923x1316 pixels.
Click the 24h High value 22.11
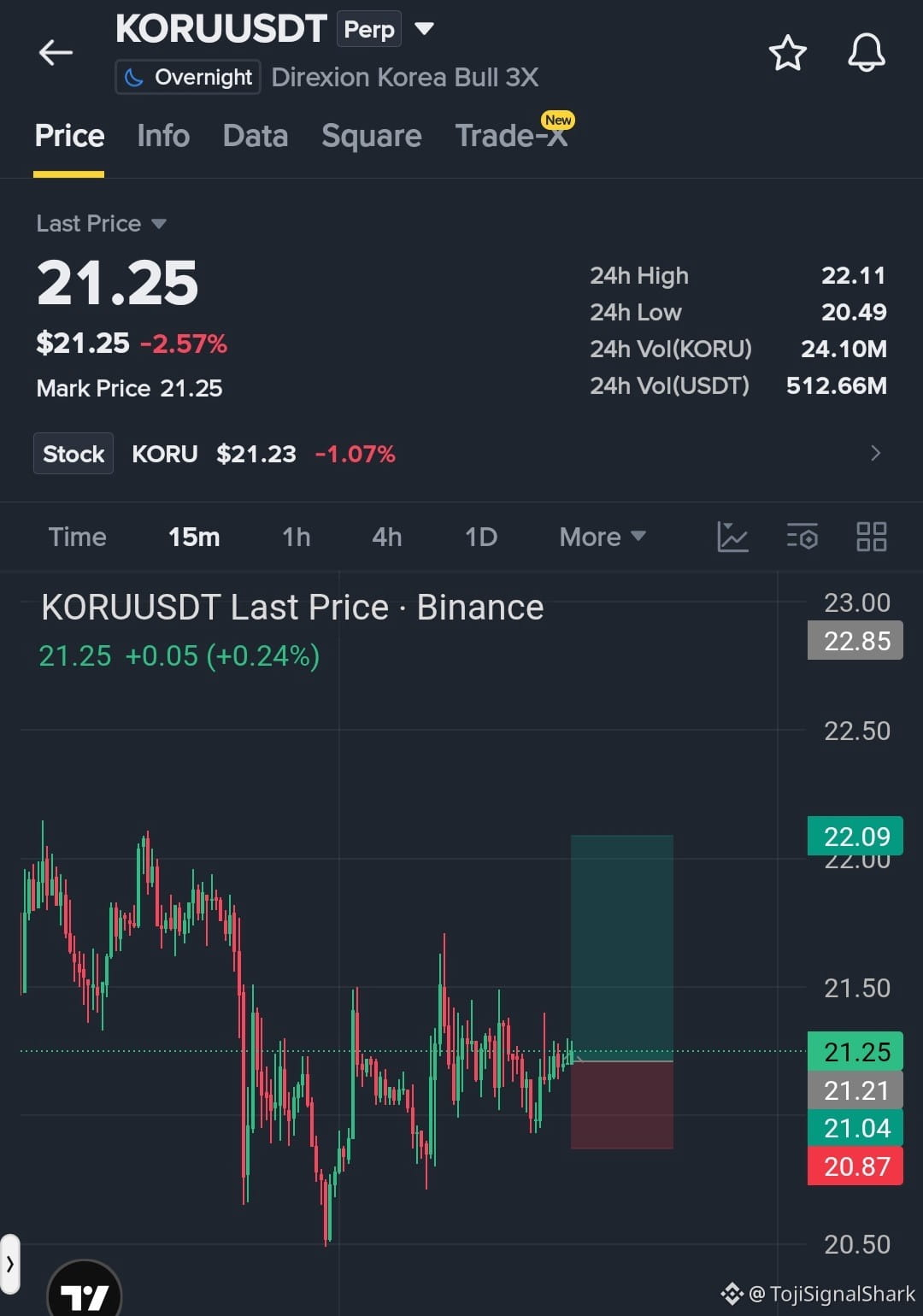853,275
